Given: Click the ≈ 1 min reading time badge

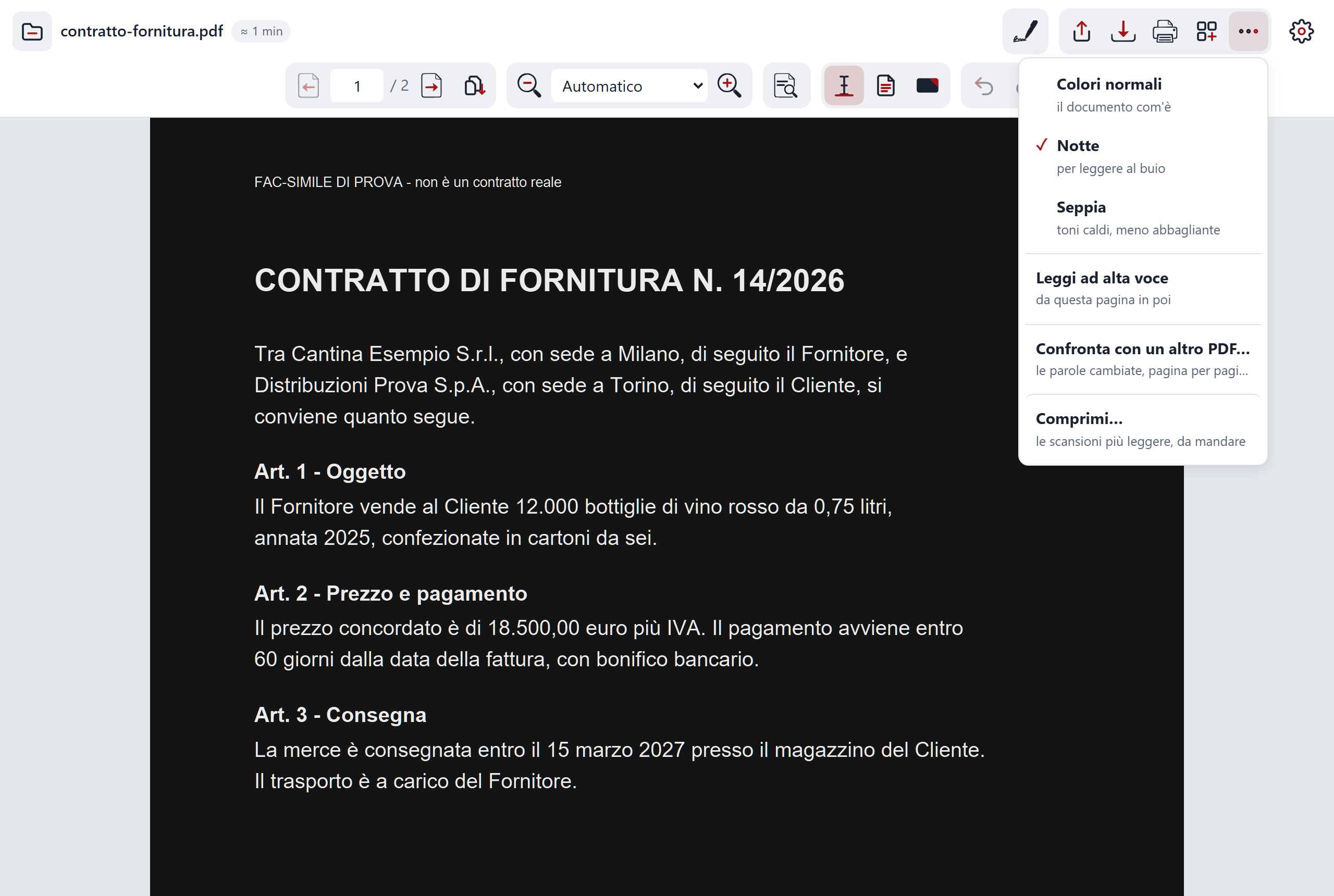Looking at the screenshot, I should 261,31.
